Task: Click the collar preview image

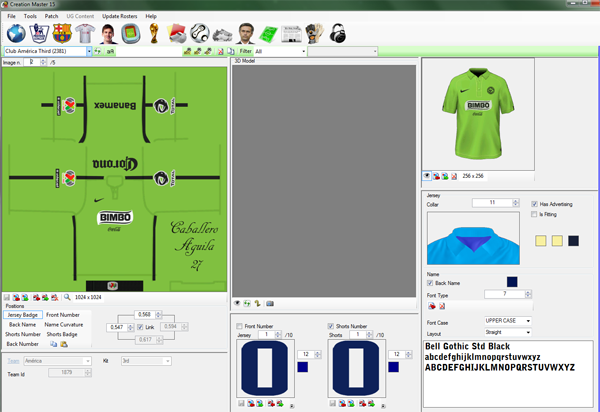Action: click(x=473, y=238)
